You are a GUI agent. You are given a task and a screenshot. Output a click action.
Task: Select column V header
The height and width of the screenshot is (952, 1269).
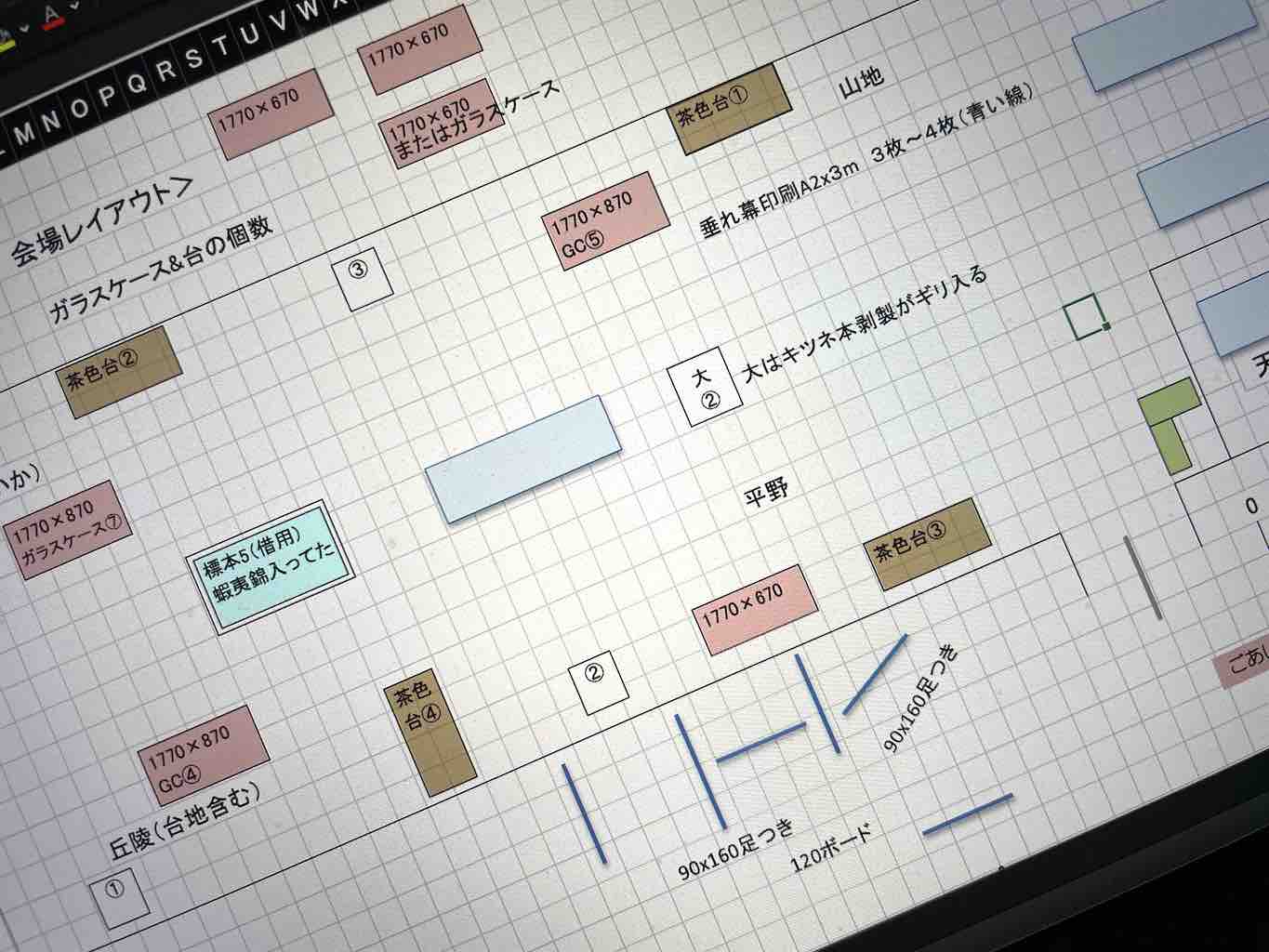279,23
